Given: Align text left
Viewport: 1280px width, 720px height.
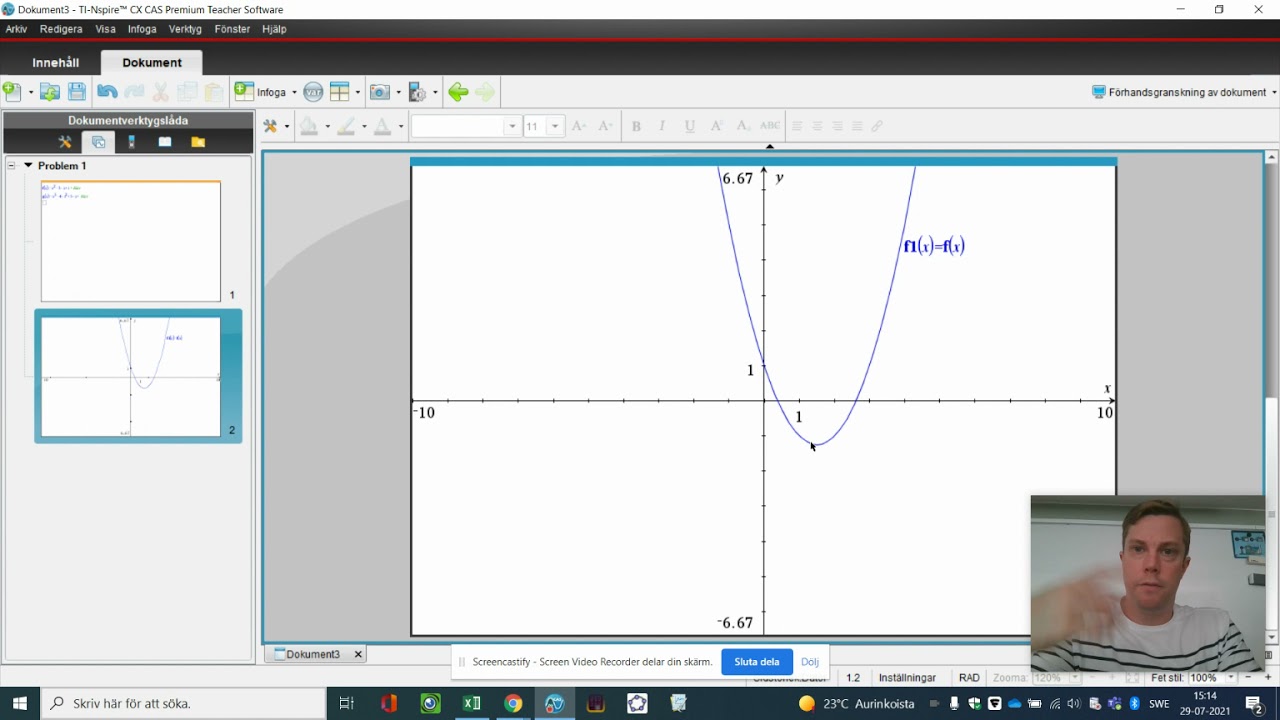Looking at the screenshot, I should point(797,126).
